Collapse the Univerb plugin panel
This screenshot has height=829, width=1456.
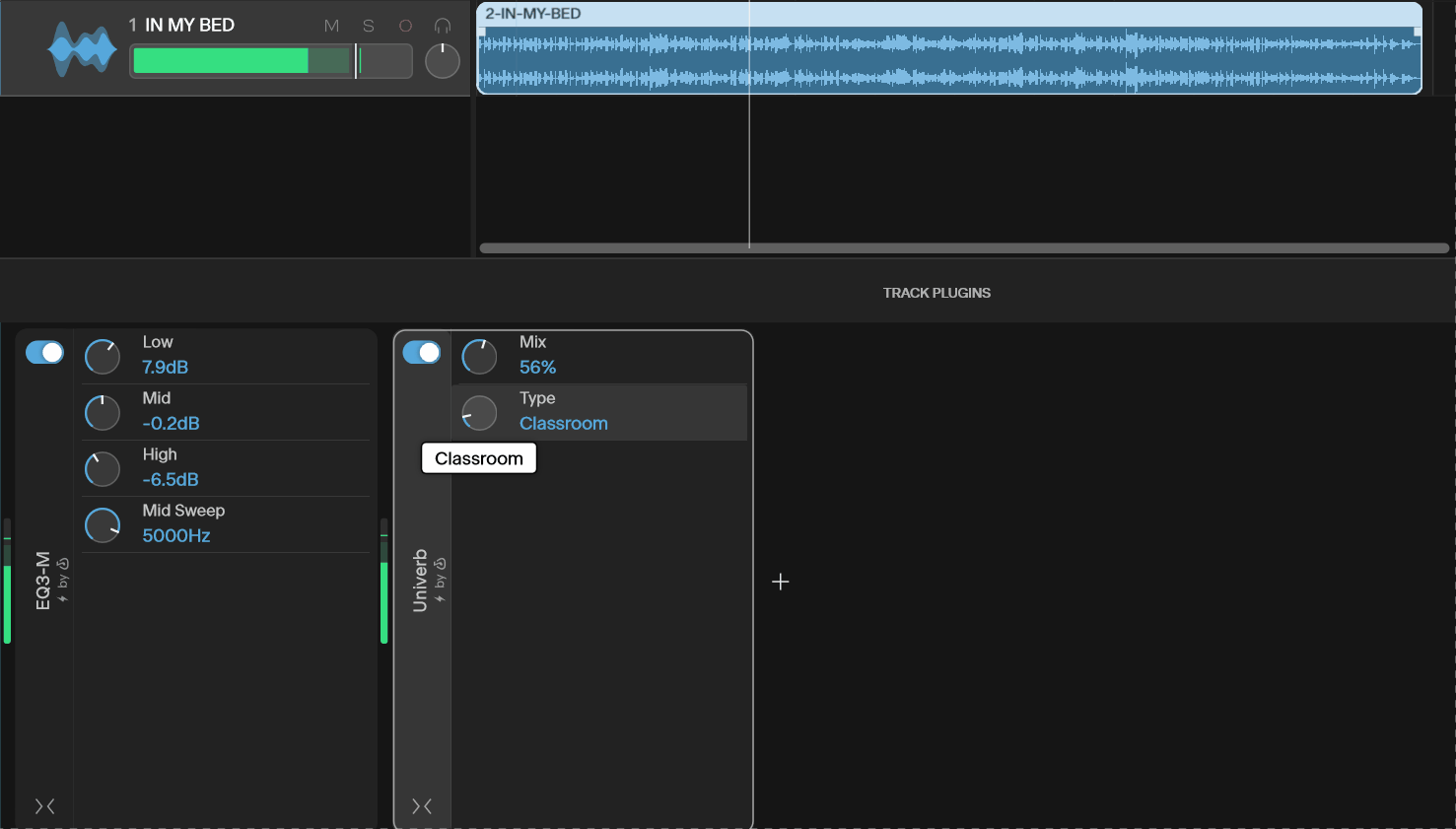click(422, 806)
